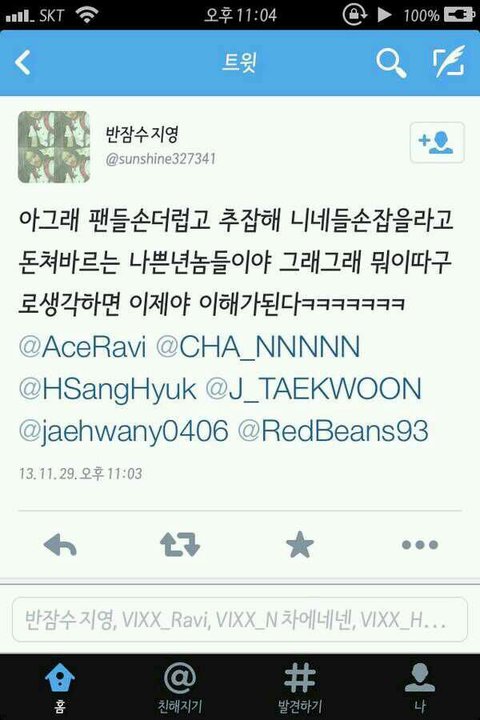Tap the reply text input field
480x720 pixels.
coord(240,619)
